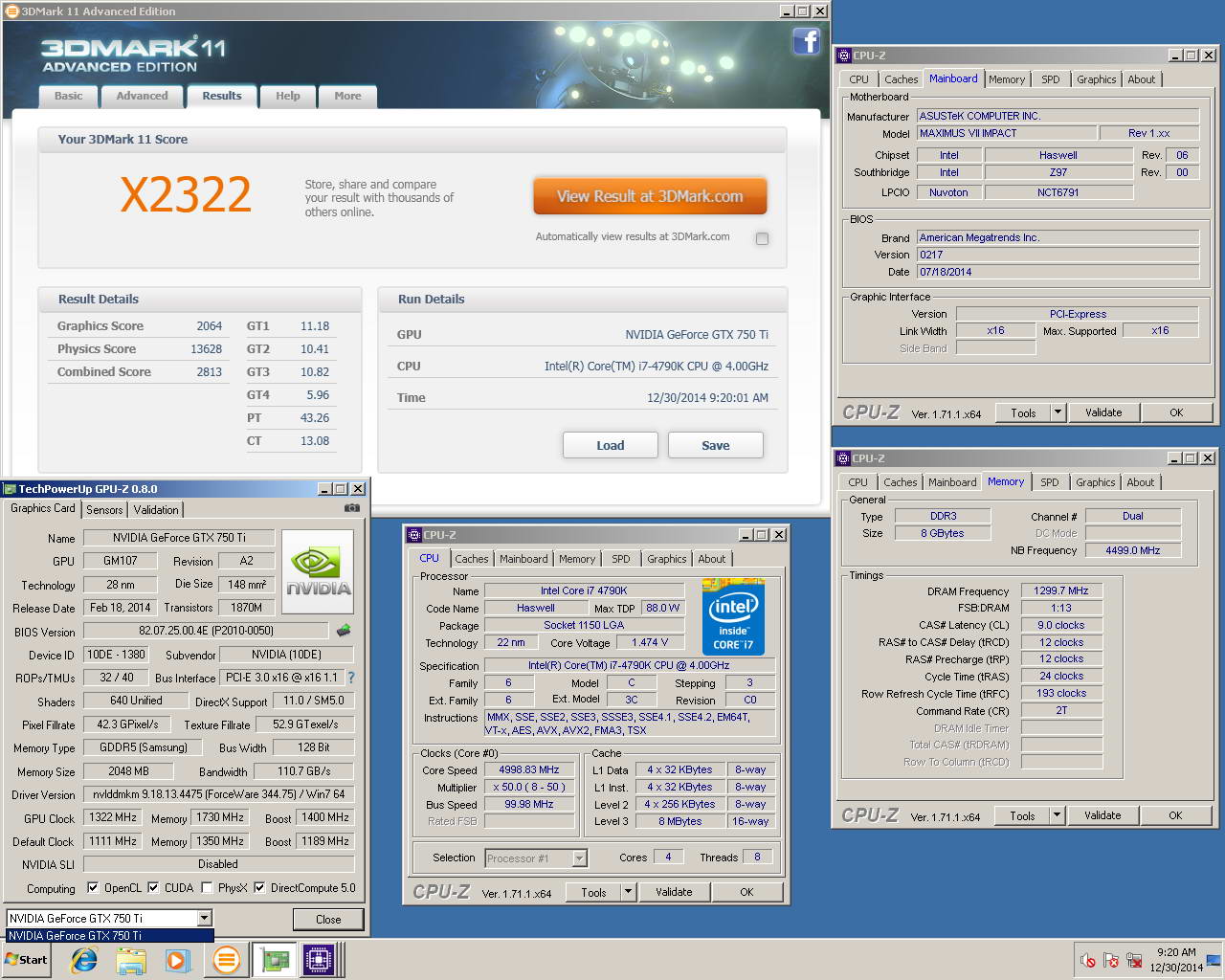
Task: Toggle the DirectCompute 5.0 checkbox
Action: [259, 888]
